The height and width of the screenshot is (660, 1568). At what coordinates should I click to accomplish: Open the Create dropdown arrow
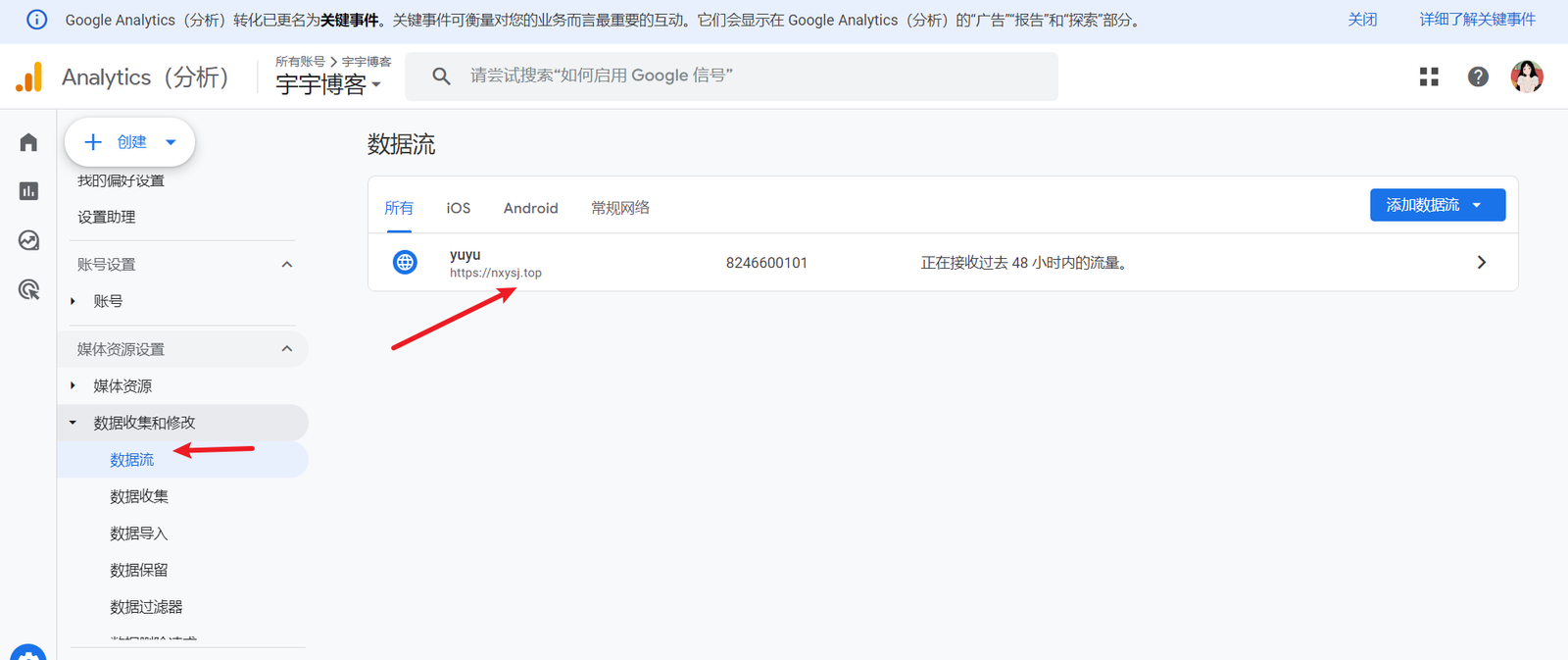tap(171, 142)
